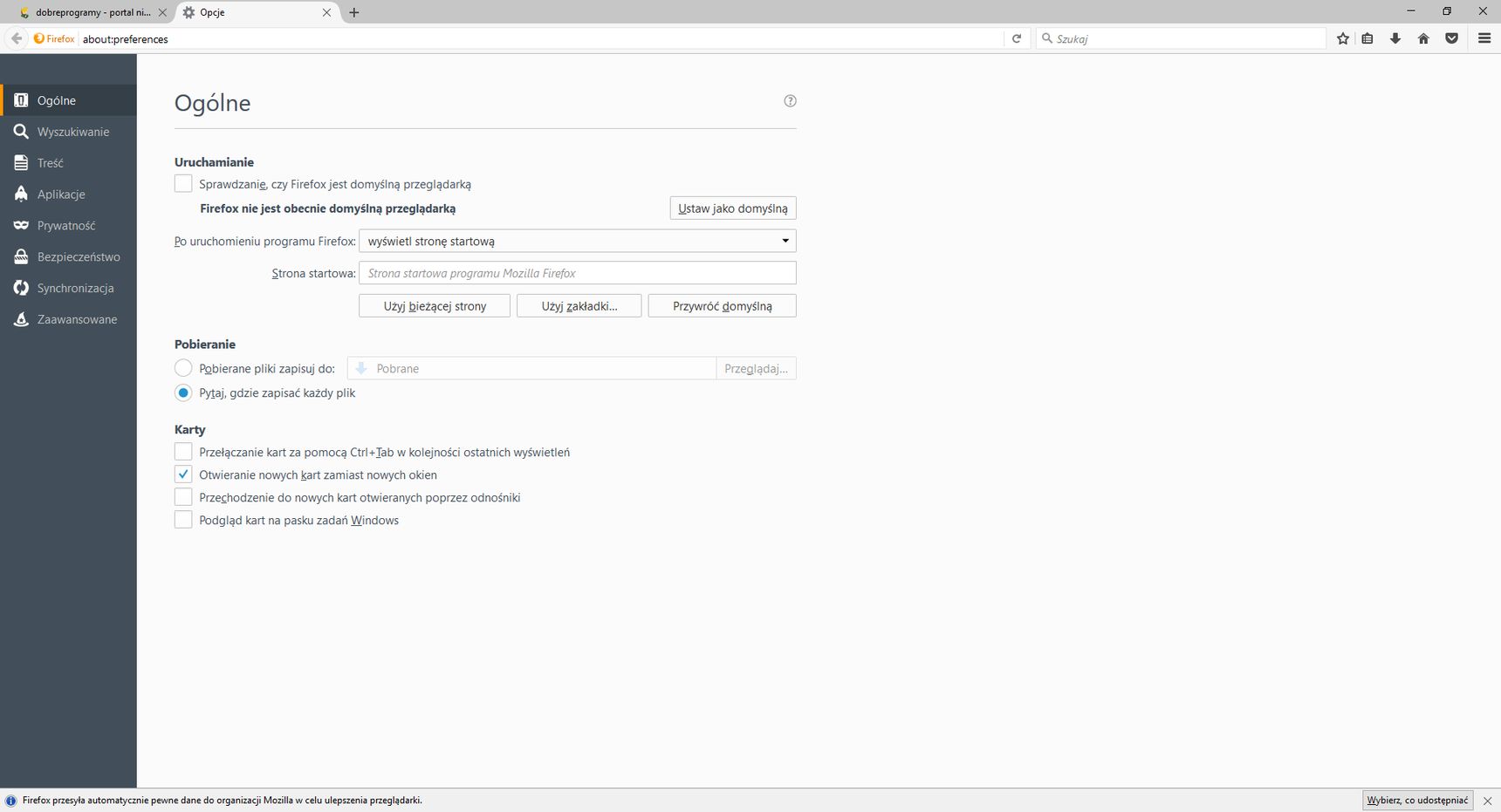The image size is (1501, 812).
Task: Open the help question mark icon
Action: (x=791, y=101)
